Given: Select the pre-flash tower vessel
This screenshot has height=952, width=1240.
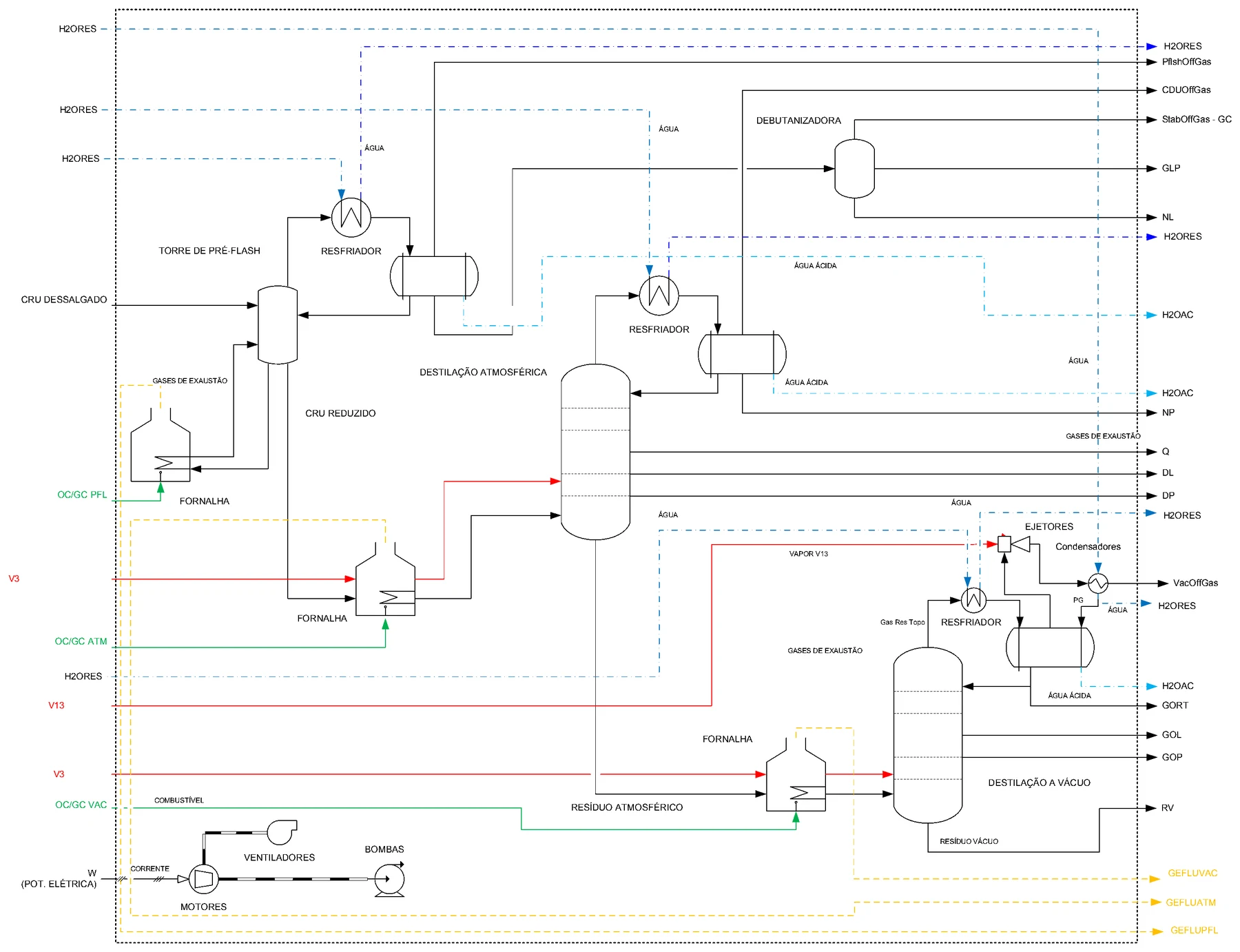Looking at the screenshot, I should (278, 324).
